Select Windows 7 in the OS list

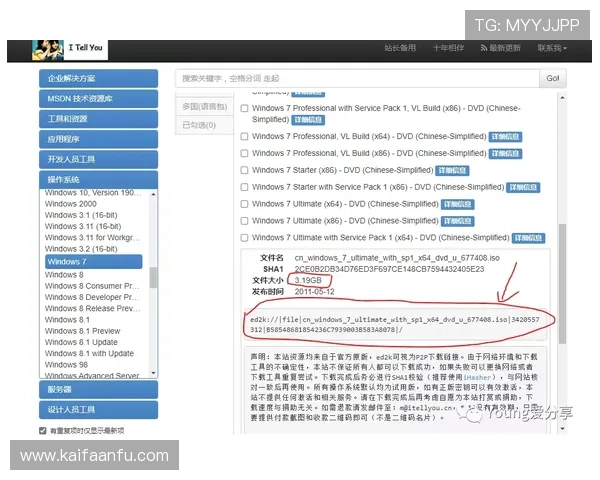tap(94, 262)
